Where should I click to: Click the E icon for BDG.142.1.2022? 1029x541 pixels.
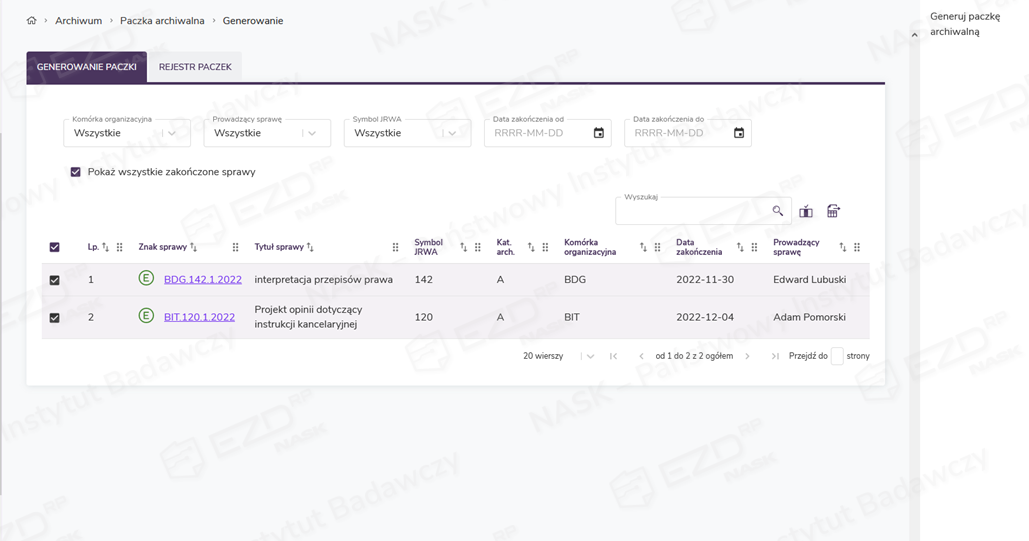click(146, 279)
